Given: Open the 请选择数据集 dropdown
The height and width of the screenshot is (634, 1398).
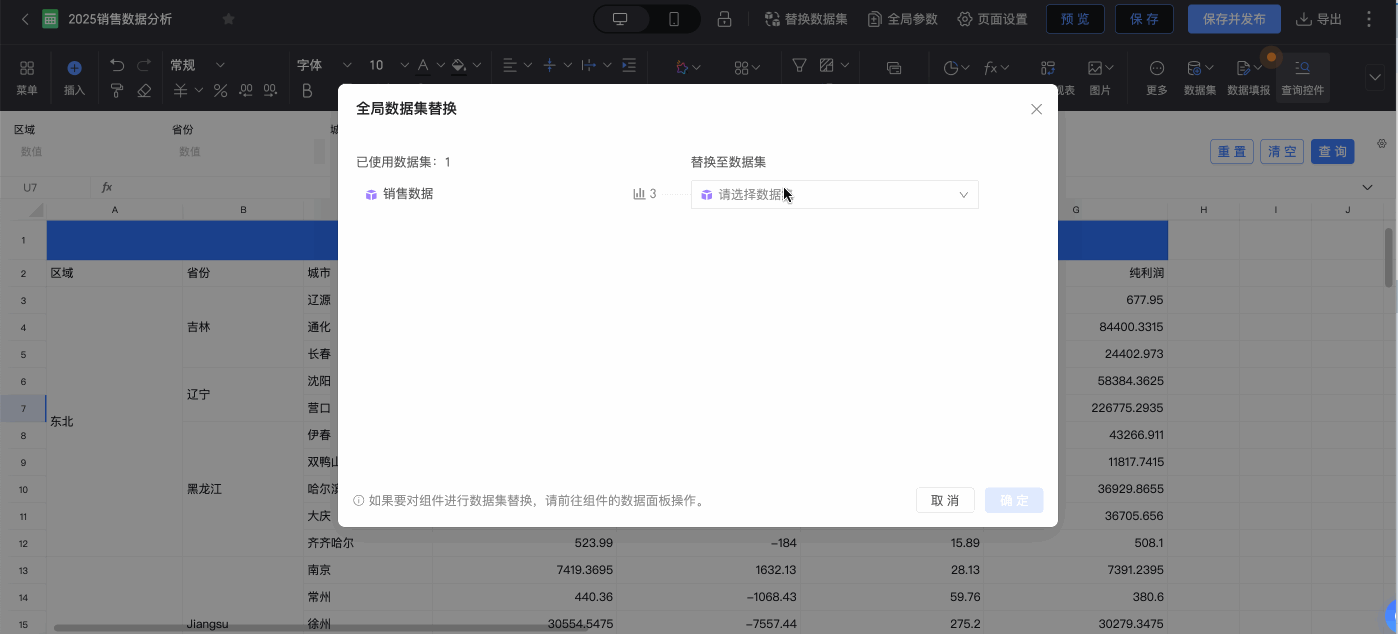Looking at the screenshot, I should pos(834,194).
